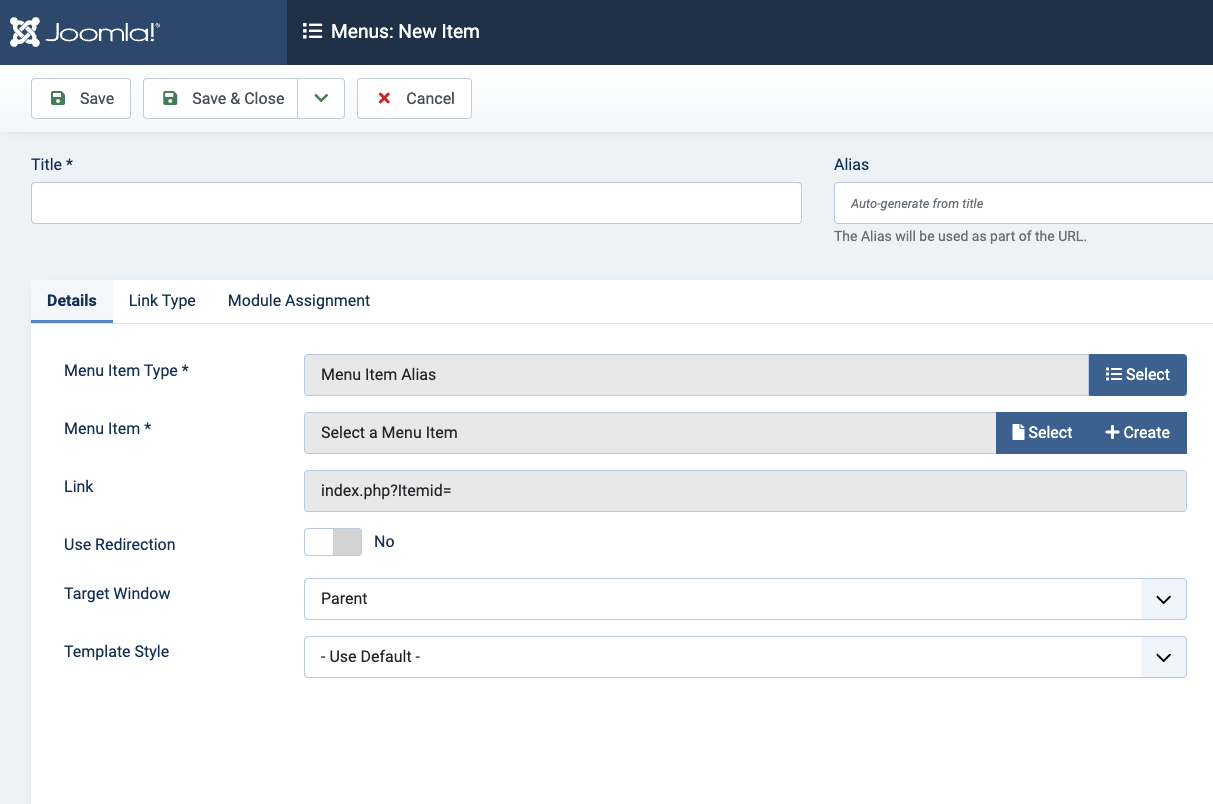The image size is (1213, 804).
Task: Switch to the Link Type tab
Action: coord(162,300)
